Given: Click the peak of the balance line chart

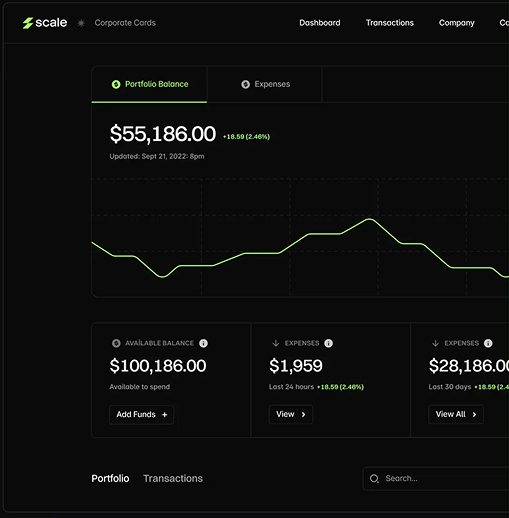Looking at the screenshot, I should pos(369,219).
